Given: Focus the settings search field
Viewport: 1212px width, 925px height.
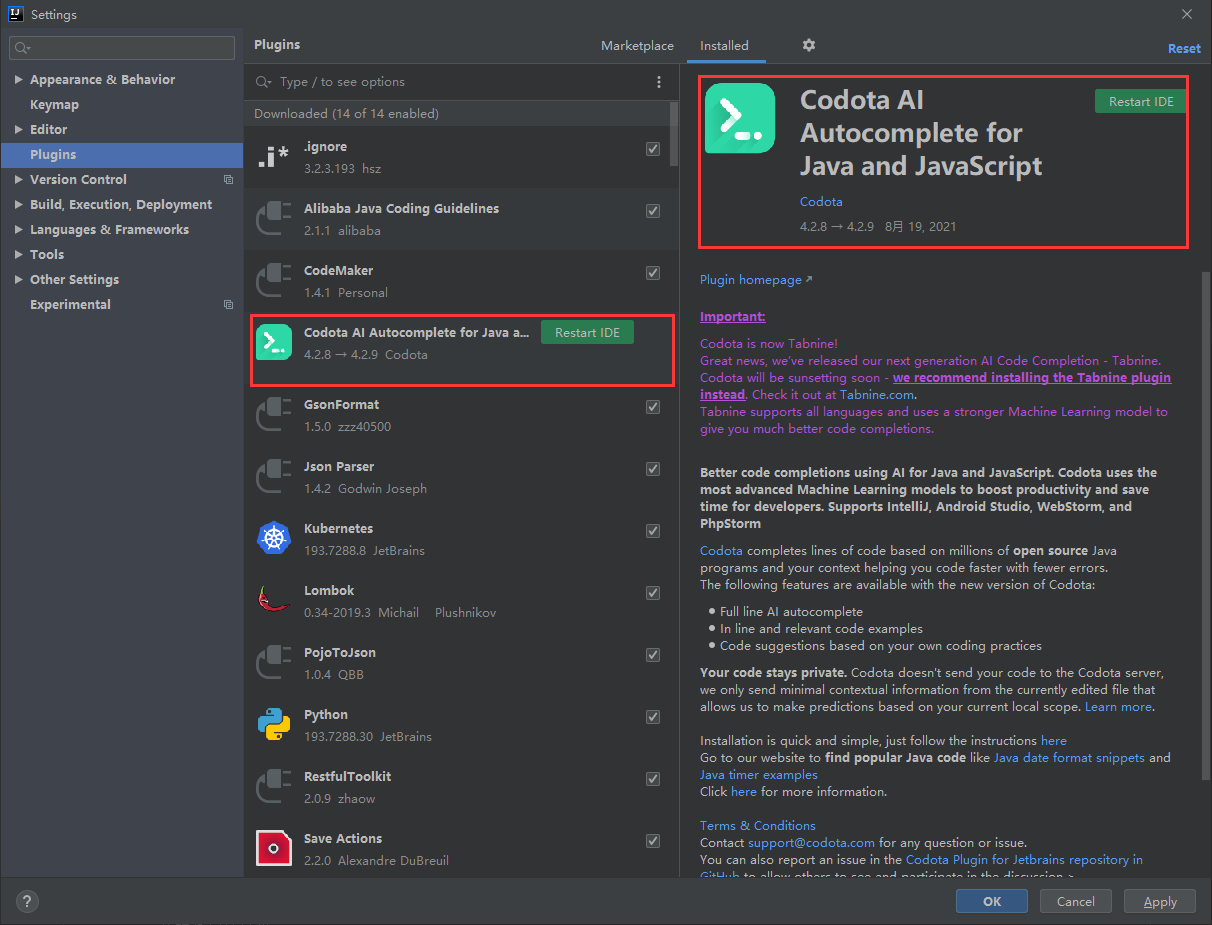Looking at the screenshot, I should click(122, 47).
